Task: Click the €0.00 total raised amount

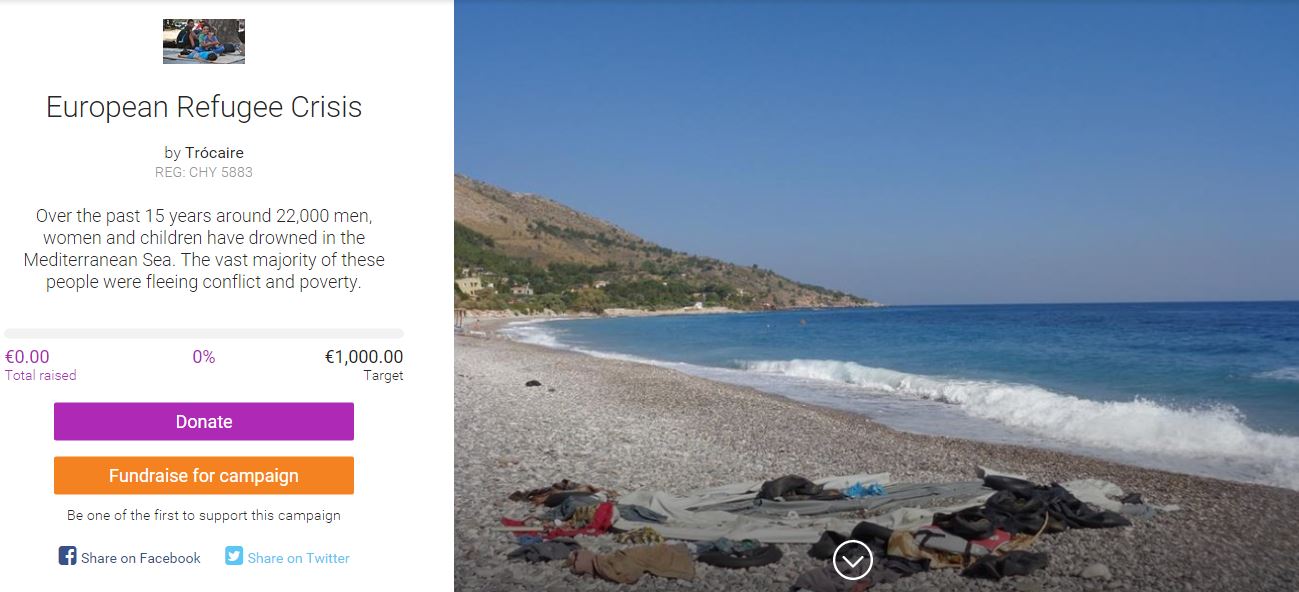Action: (27, 357)
